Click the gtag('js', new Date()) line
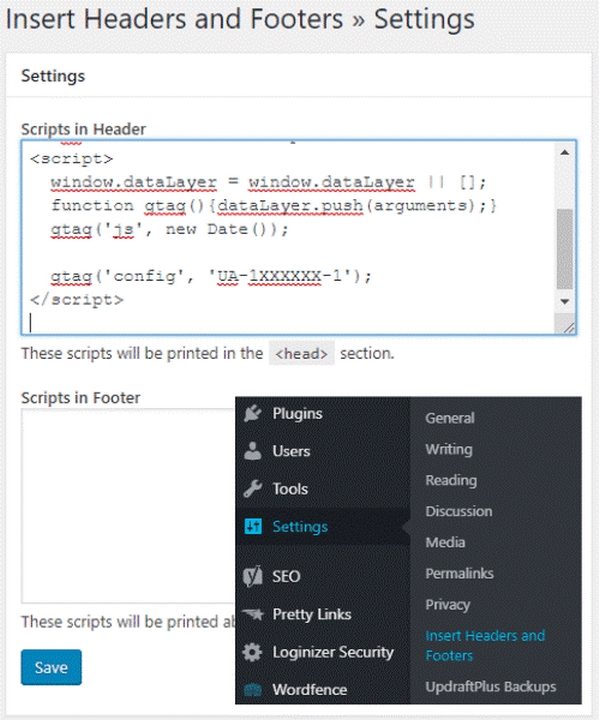This screenshot has height=720, width=600. (x=169, y=229)
